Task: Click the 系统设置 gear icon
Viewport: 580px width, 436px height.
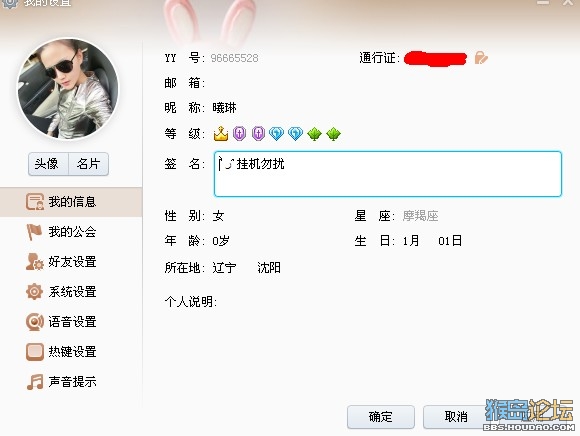Action: 34,292
